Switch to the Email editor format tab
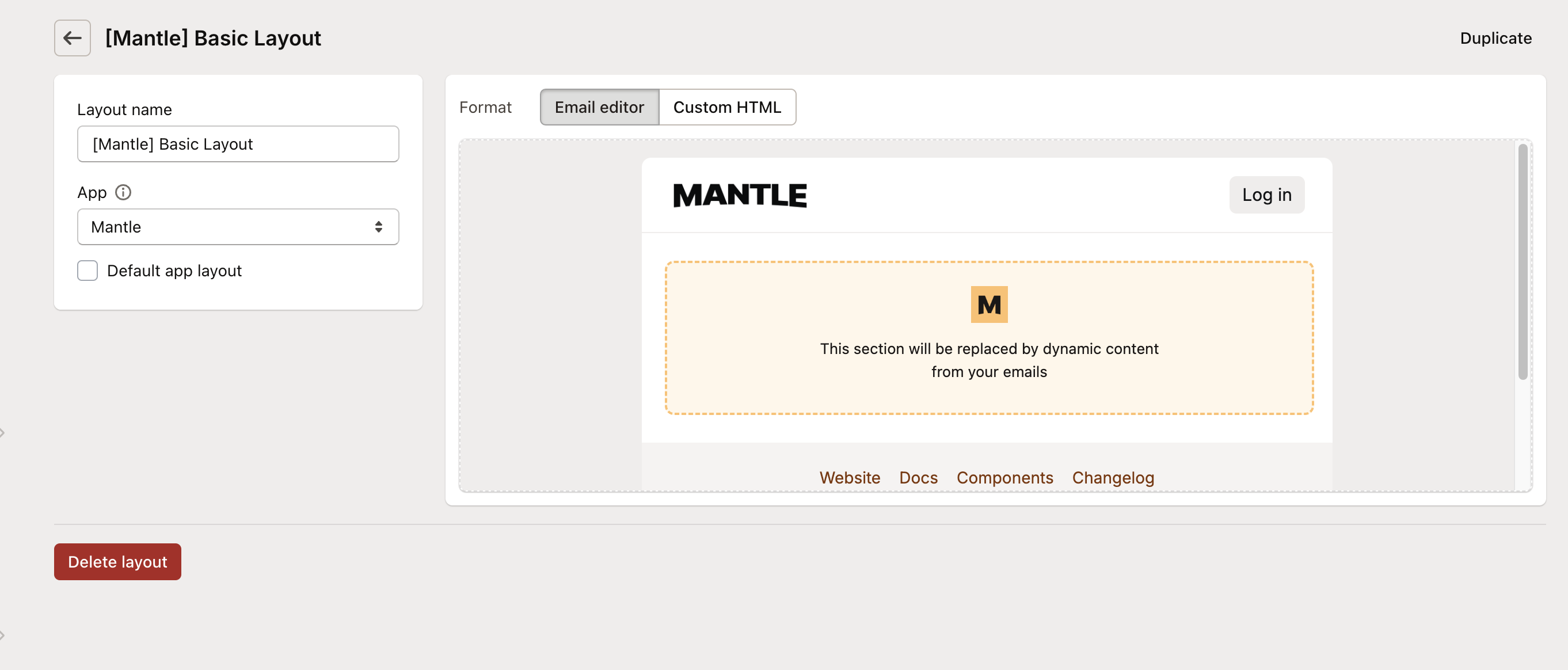 599,107
